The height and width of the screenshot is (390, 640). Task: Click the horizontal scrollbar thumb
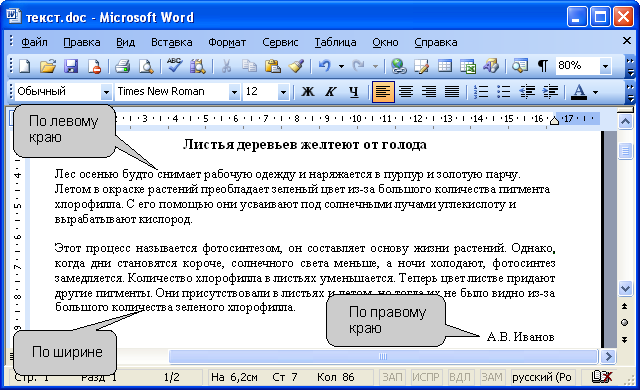point(383,356)
